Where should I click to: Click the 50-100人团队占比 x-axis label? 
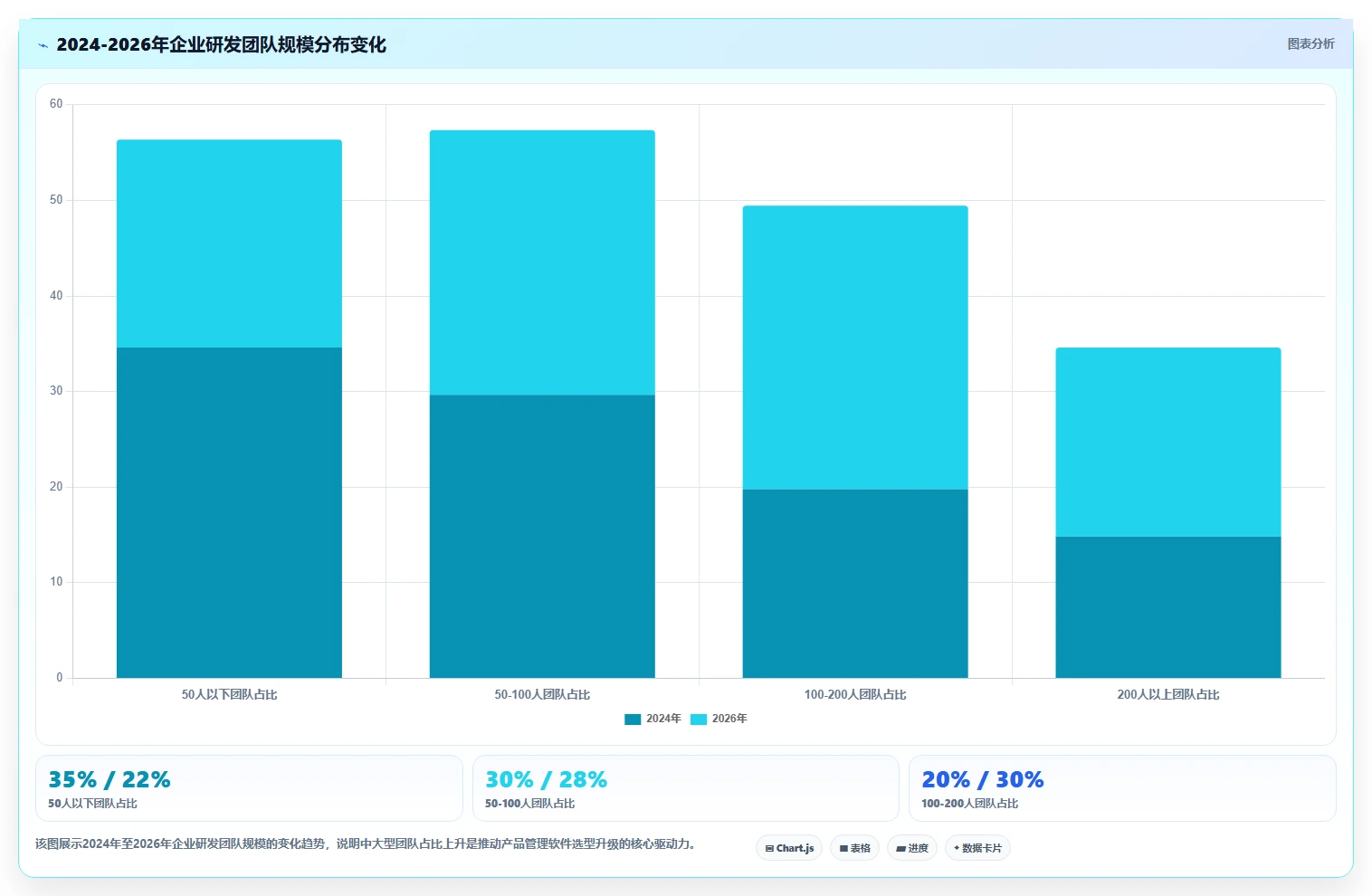click(x=542, y=695)
